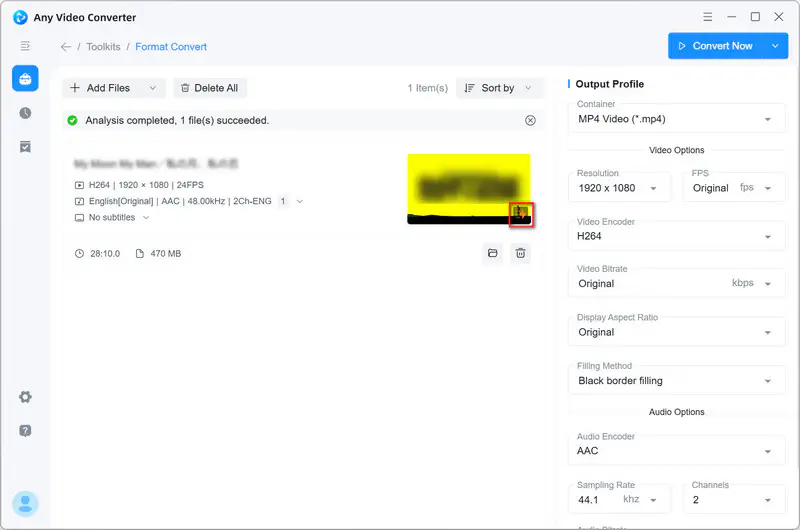Delete the file with trash icon
Screen dimensions: 800x530
pos(520,253)
